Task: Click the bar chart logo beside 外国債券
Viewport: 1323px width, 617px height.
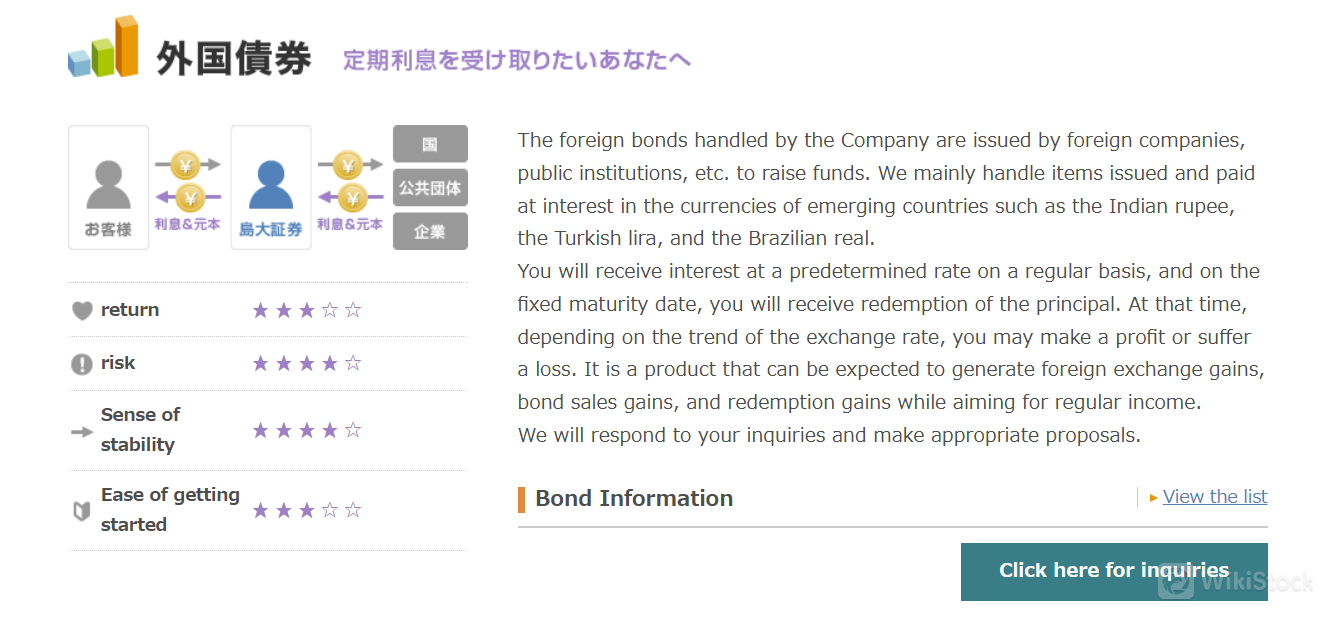Action: [x=101, y=48]
